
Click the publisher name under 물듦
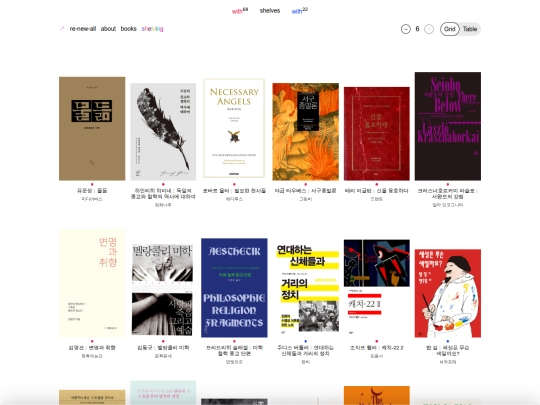[92, 199]
